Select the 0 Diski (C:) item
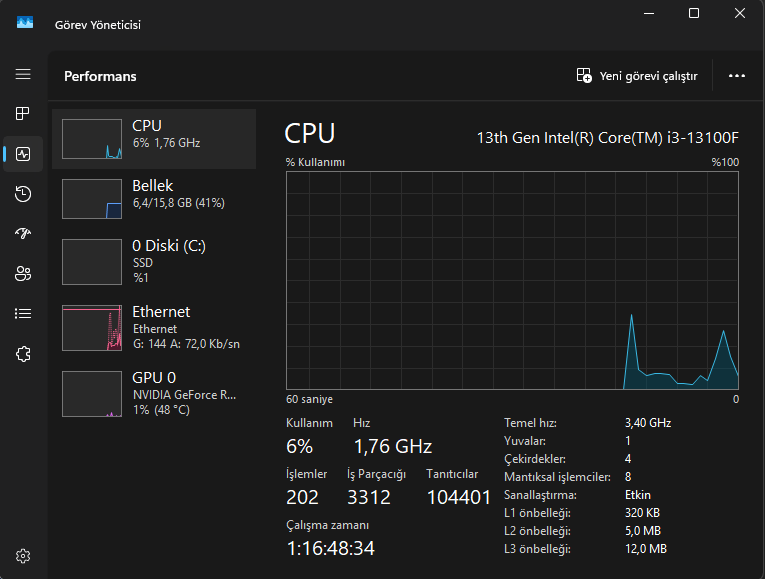 [154, 260]
